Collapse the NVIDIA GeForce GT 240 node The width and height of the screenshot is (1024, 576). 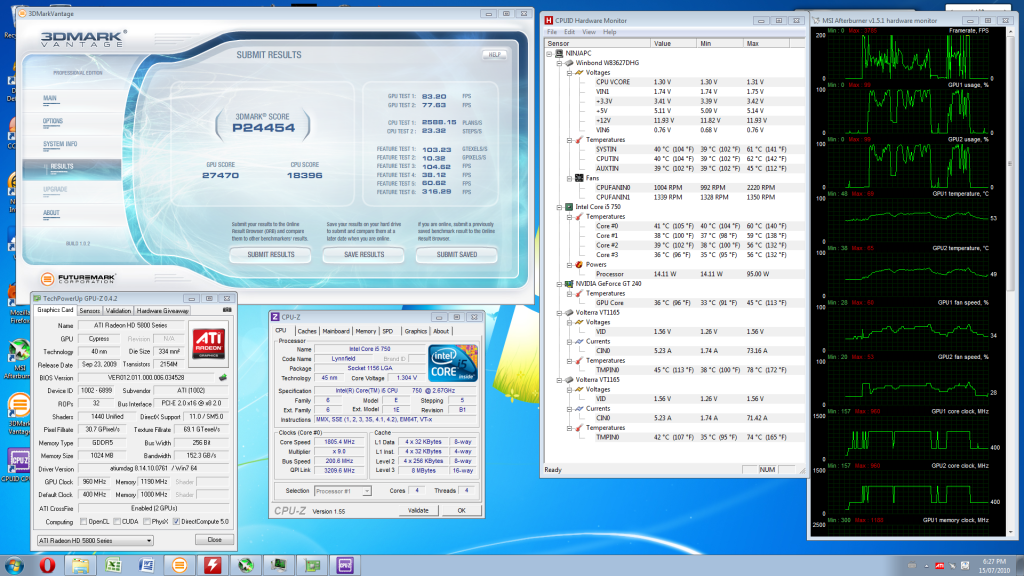pyautogui.click(x=559, y=284)
